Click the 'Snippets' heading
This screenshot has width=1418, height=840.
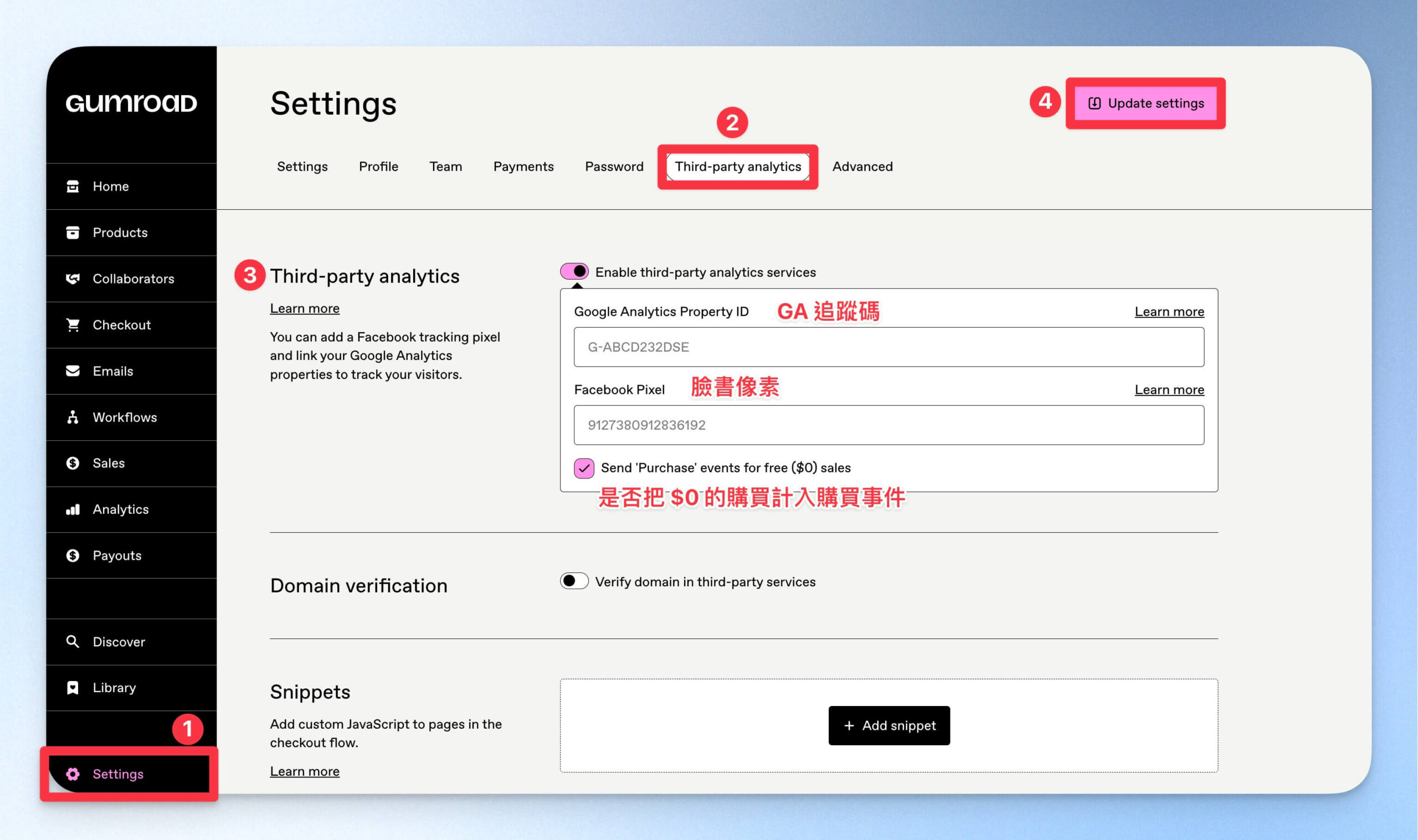tap(310, 692)
